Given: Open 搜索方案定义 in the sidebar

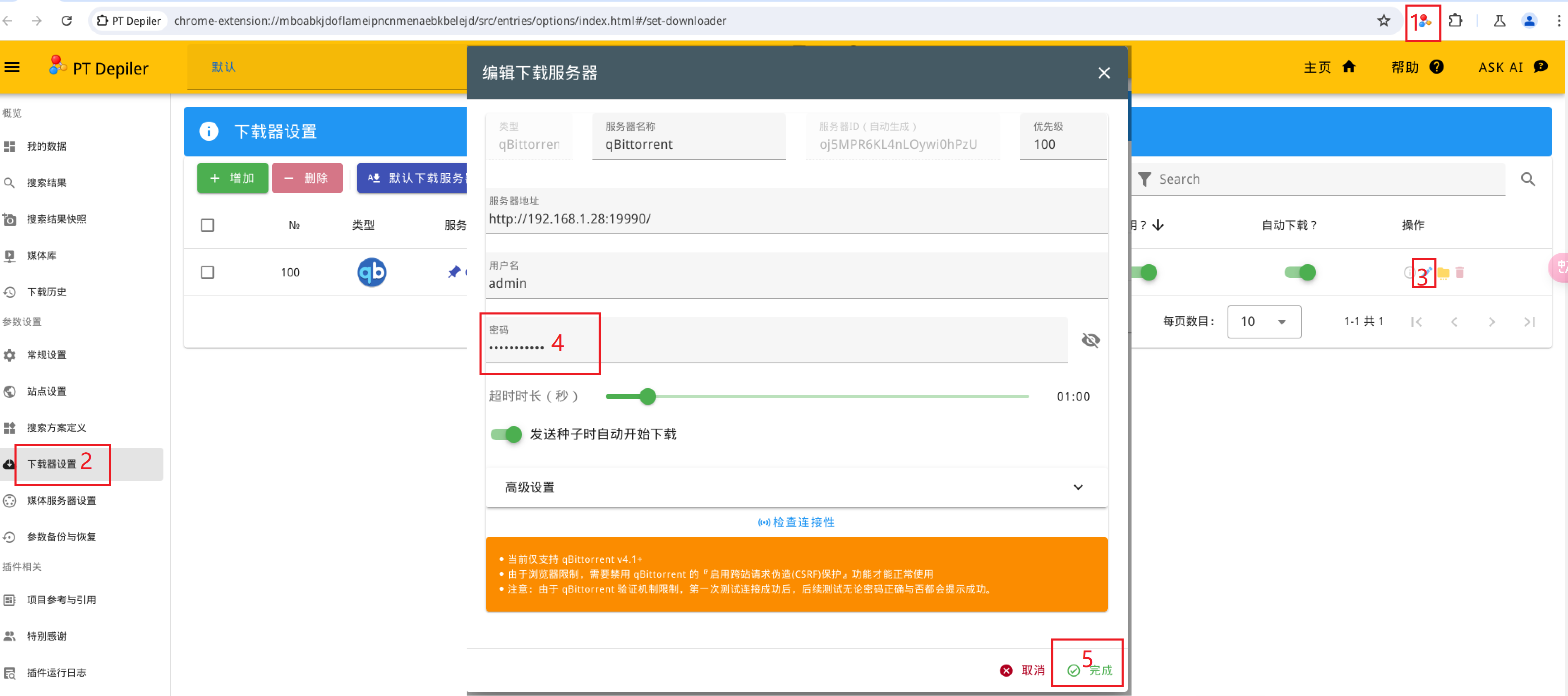Looking at the screenshot, I should pyautogui.click(x=82, y=428).
